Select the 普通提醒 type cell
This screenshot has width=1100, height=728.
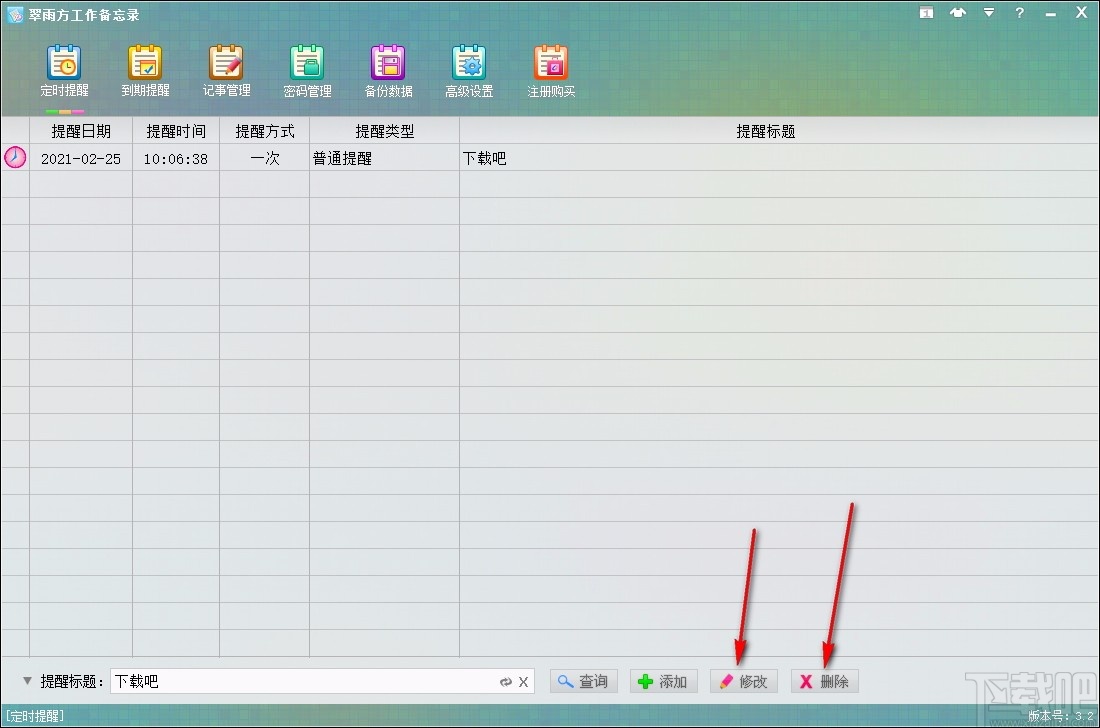pos(384,159)
